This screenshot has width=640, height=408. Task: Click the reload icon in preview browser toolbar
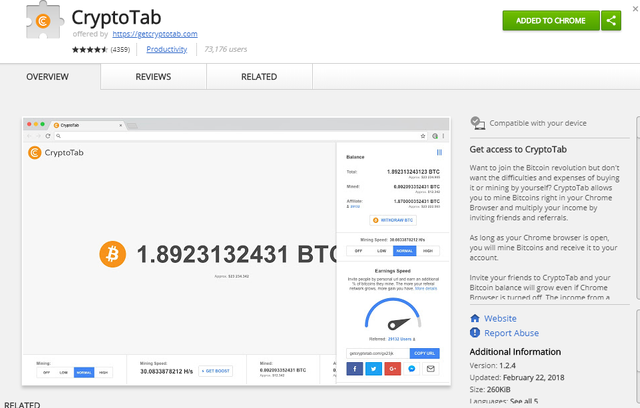point(48,136)
